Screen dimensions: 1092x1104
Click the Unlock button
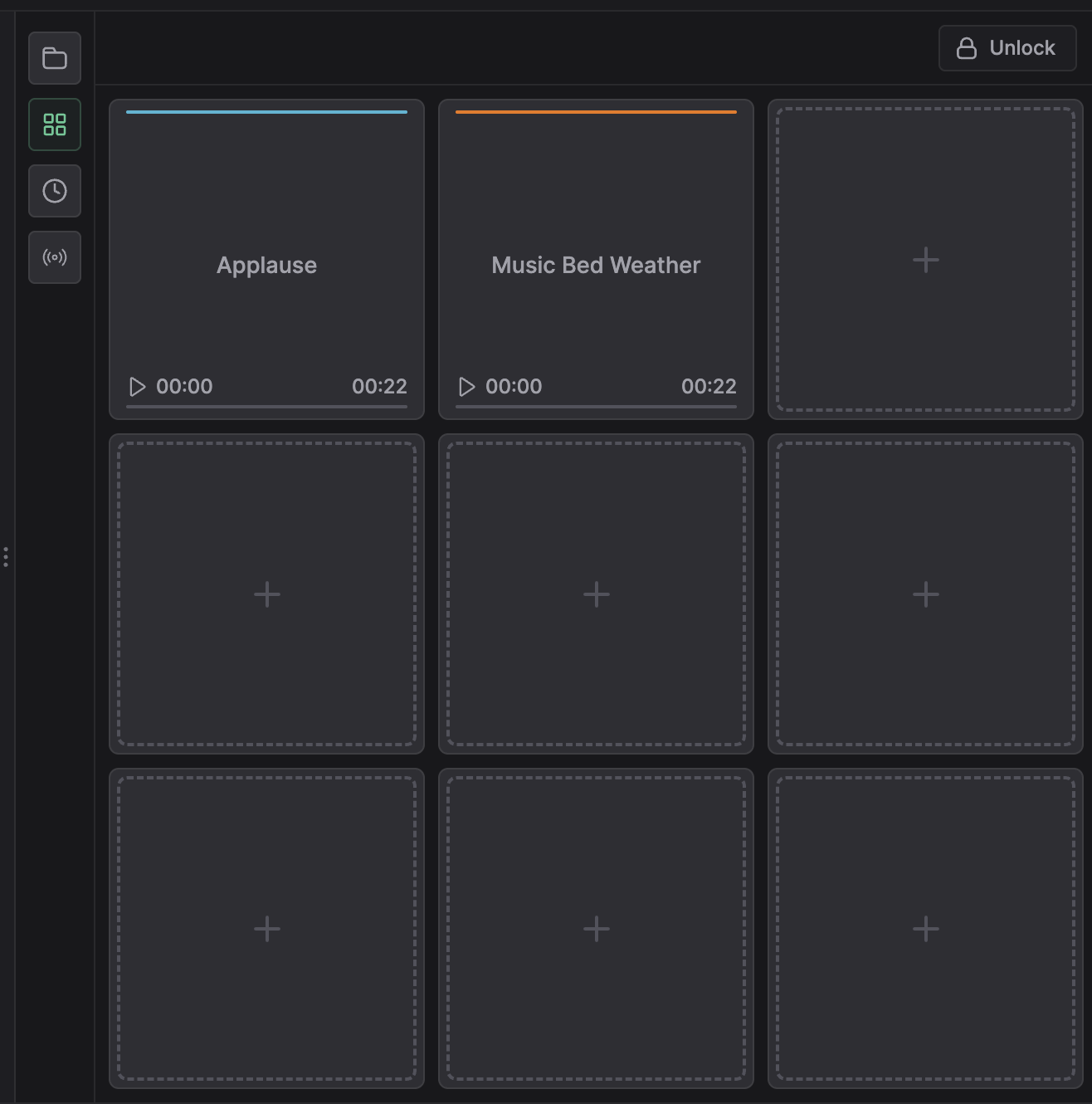click(1007, 48)
